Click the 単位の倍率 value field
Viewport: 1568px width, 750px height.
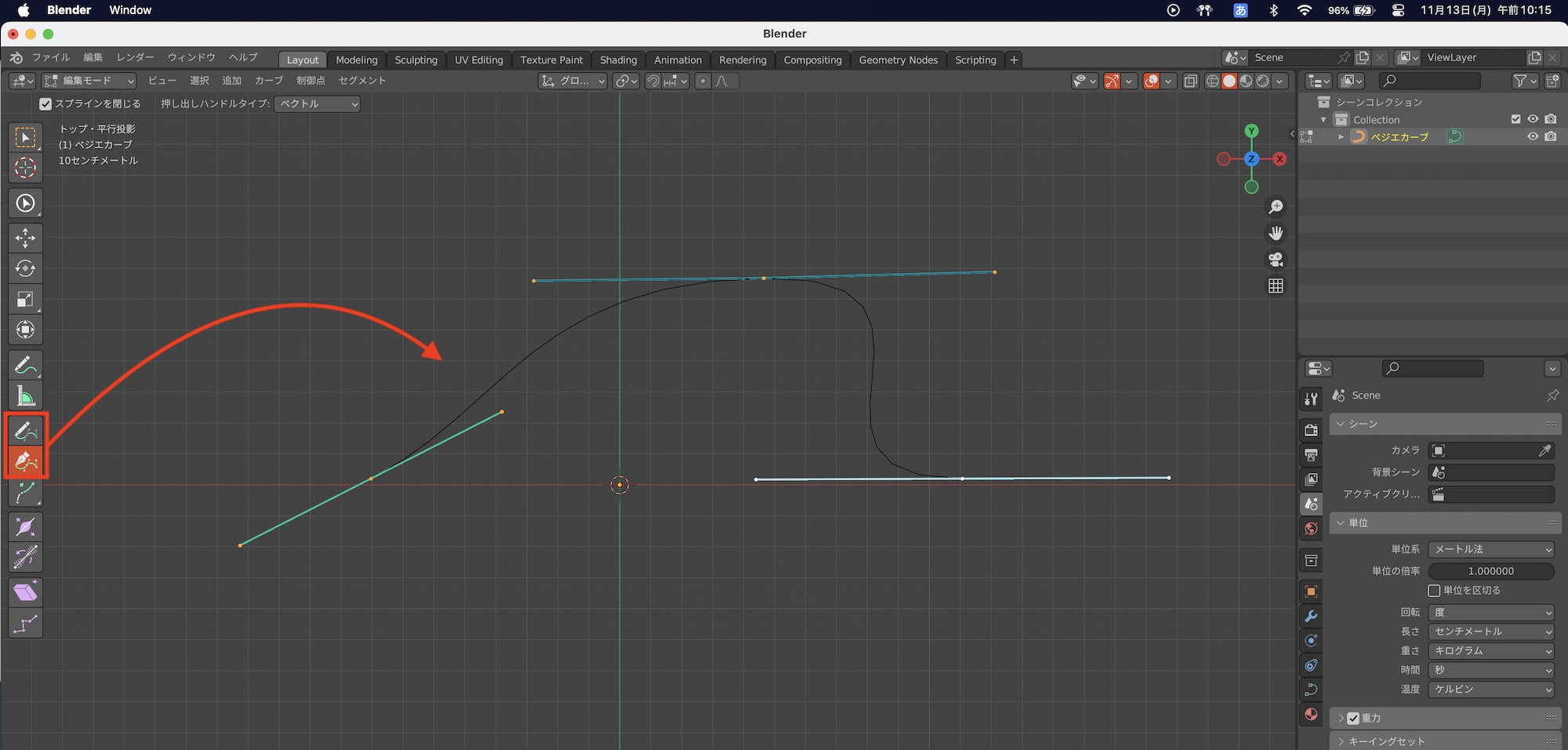tap(1490, 571)
